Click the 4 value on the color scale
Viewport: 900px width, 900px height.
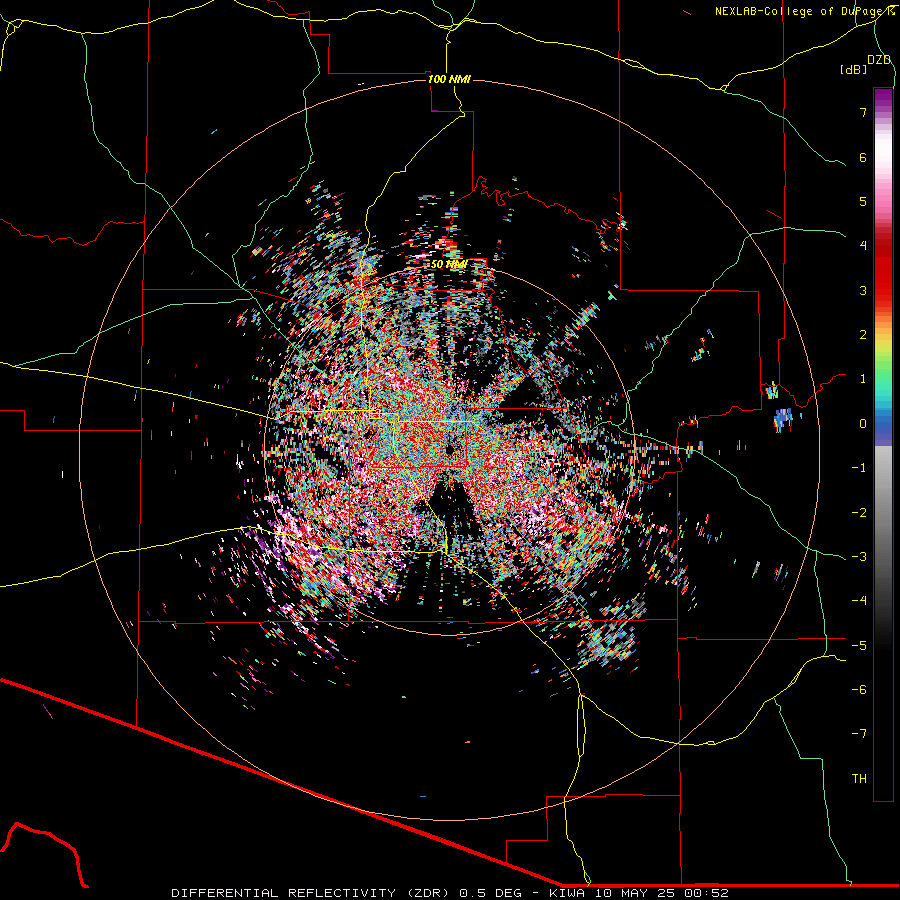tap(863, 246)
